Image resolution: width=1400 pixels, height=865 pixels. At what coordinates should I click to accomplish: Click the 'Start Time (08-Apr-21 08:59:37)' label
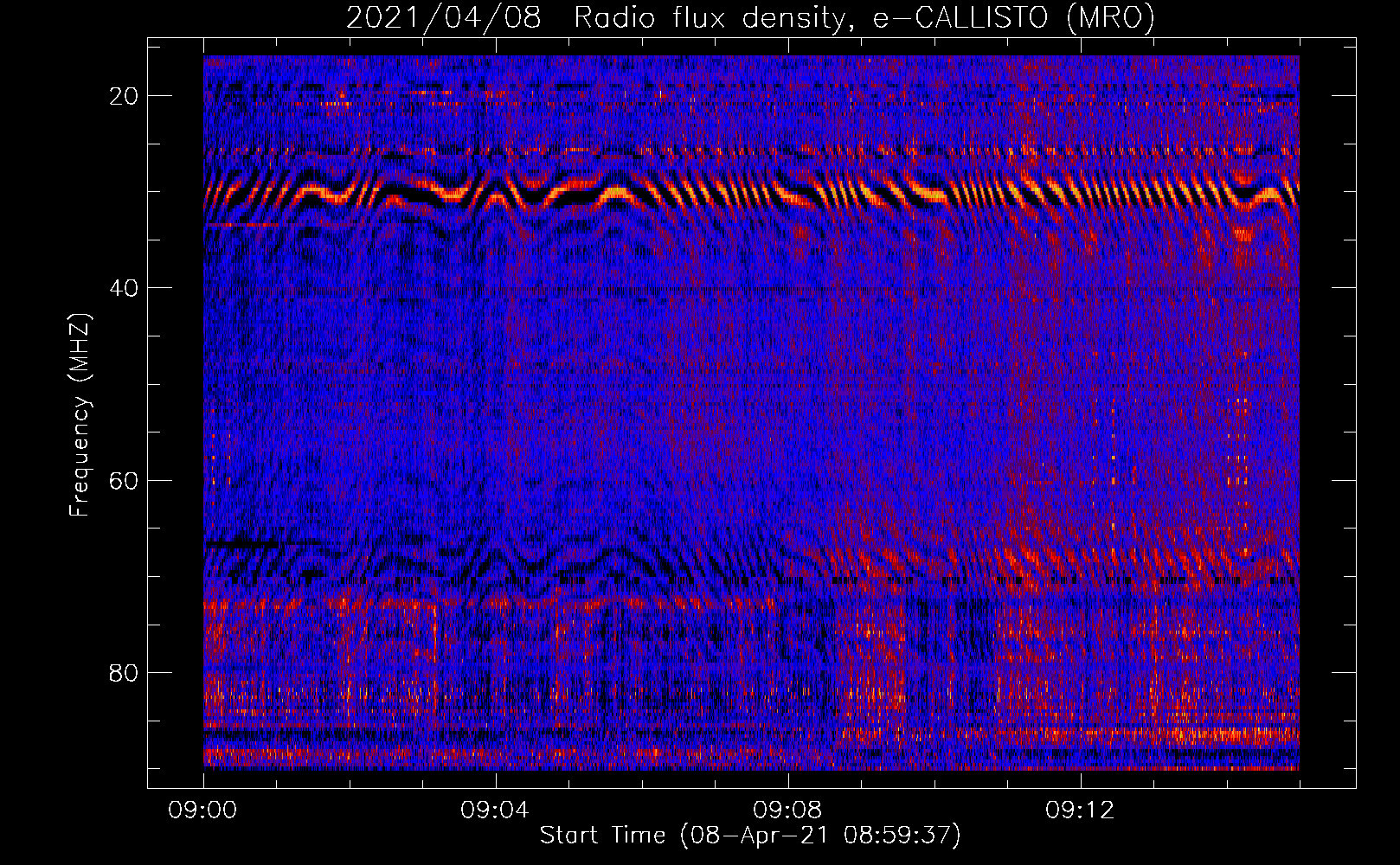(750, 836)
